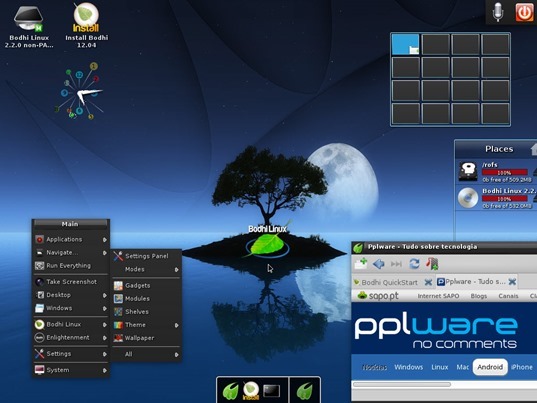Open the Bodhi Linux menu entry
Image resolution: width=537 pixels, height=403 pixels.
(x=71, y=324)
